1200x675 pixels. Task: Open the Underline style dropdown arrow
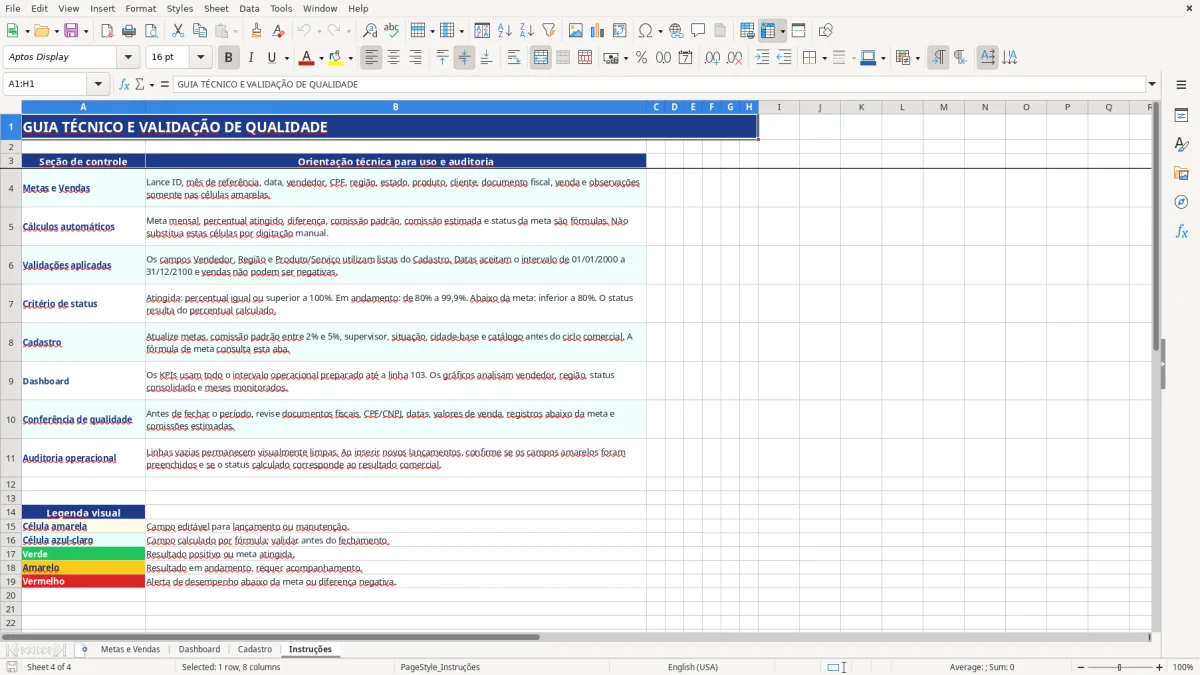[x=285, y=58]
